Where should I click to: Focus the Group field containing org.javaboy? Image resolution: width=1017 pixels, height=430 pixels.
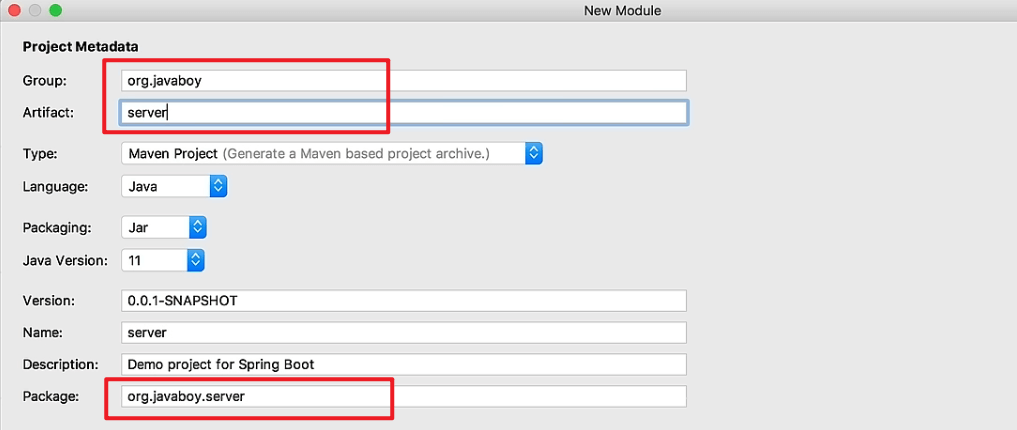click(403, 80)
